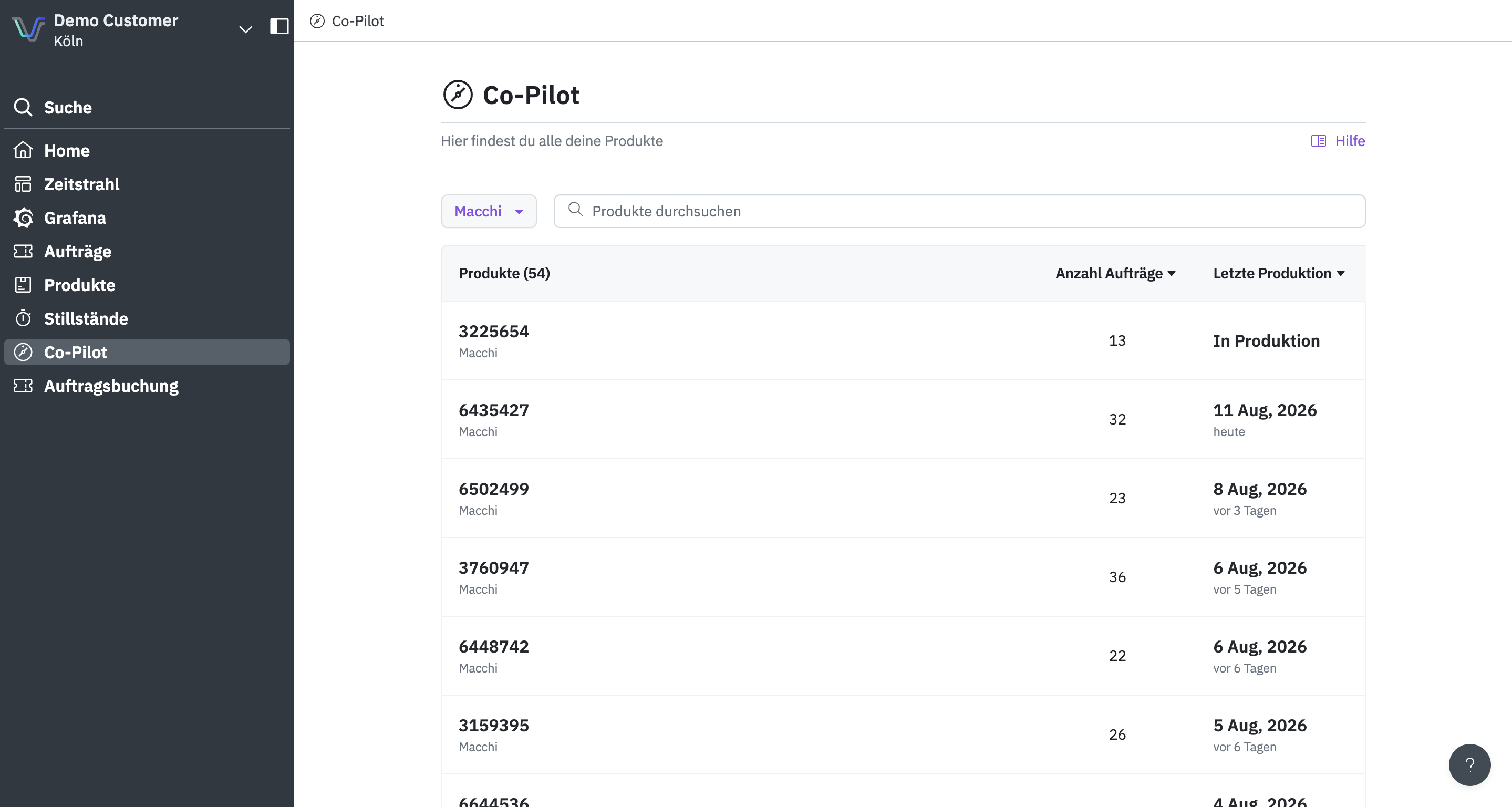Click the Produkte durchsuchen search field
1512x807 pixels.
pos(959,211)
